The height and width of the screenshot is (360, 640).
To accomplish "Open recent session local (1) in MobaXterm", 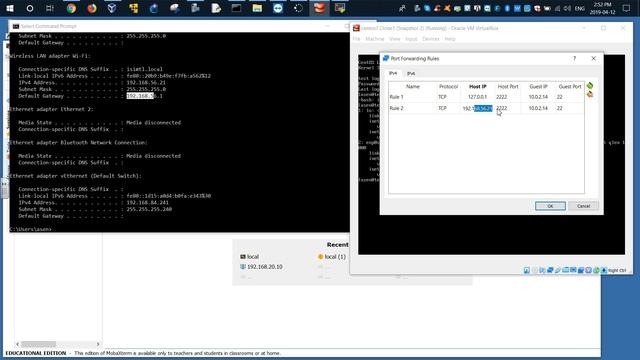I will click(332, 257).
